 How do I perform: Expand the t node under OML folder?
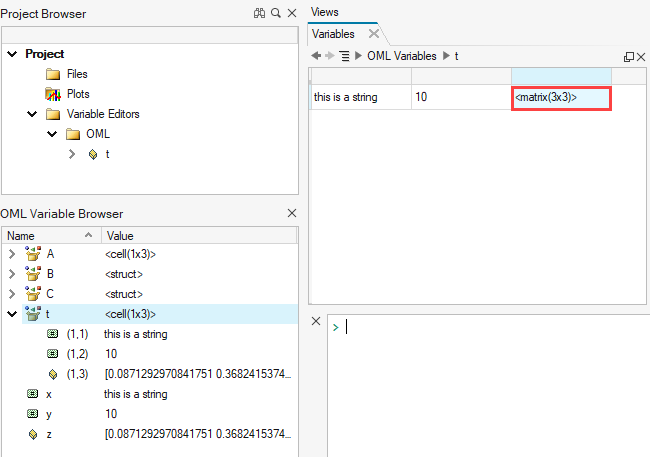(71, 154)
